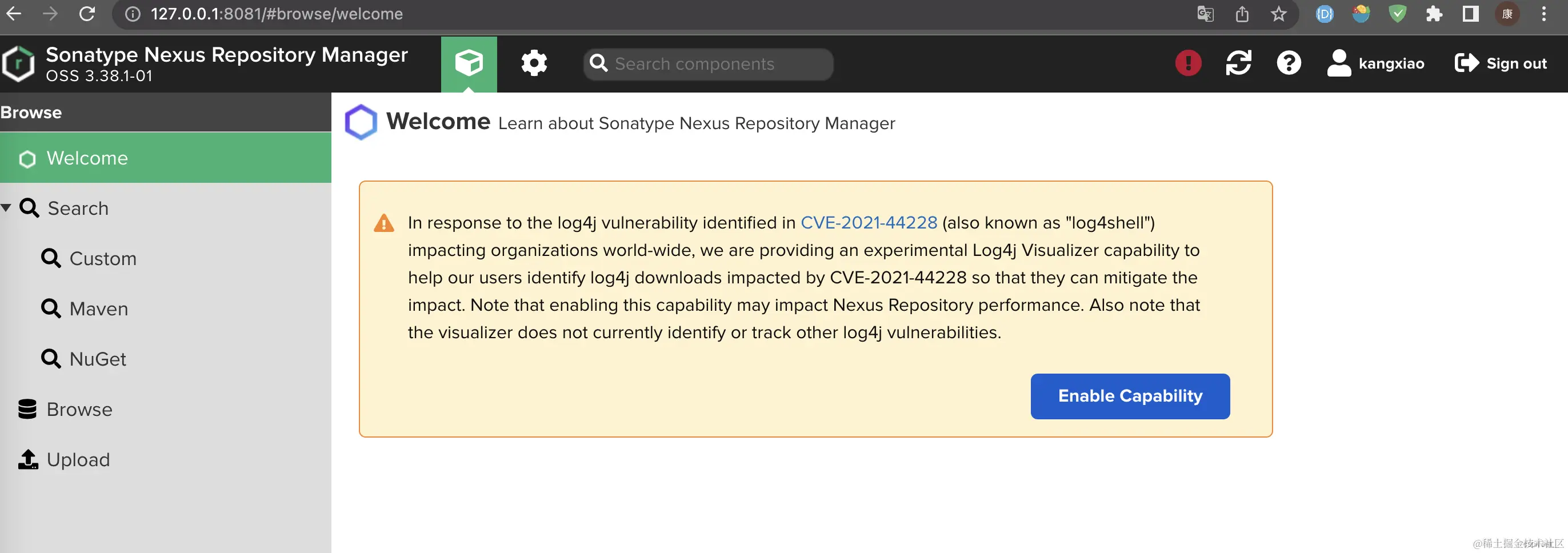The width and height of the screenshot is (1568, 553).
Task: Open site information icon in address bar
Action: point(132,14)
